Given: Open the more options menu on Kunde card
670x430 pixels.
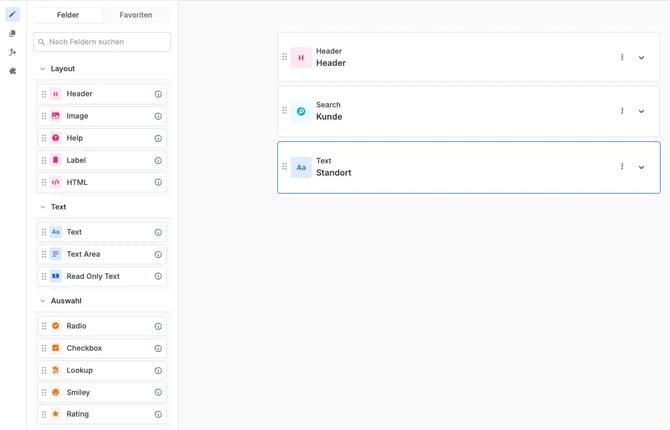Looking at the screenshot, I should 622,111.
